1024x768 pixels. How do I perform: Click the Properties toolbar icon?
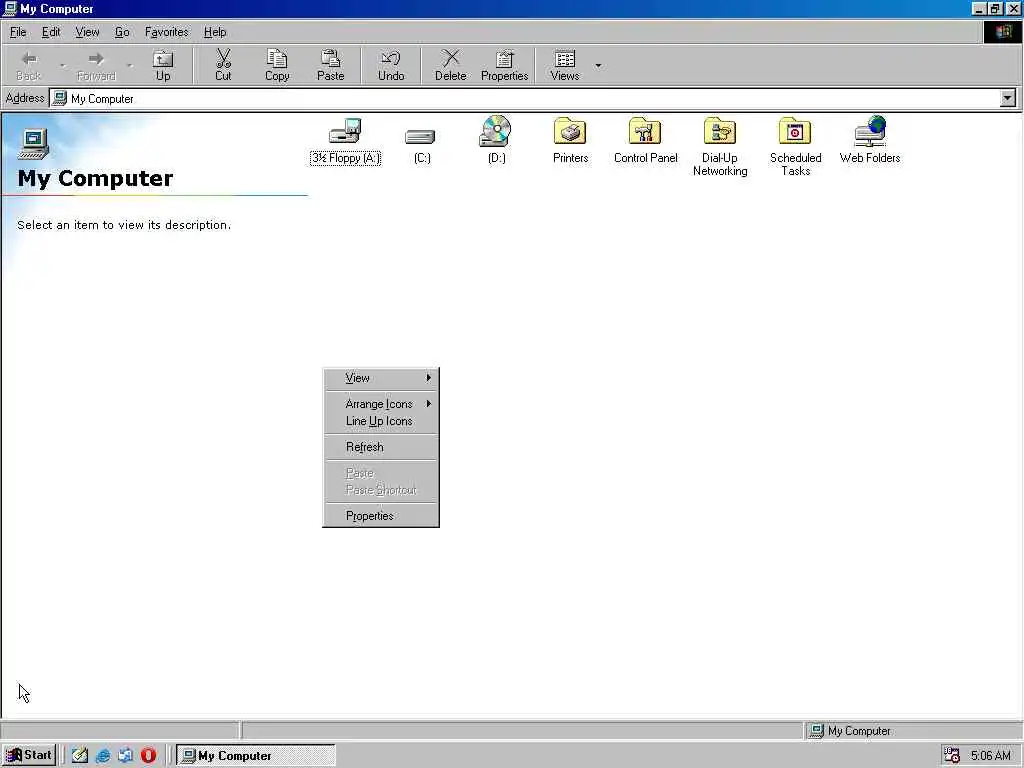pyautogui.click(x=504, y=59)
